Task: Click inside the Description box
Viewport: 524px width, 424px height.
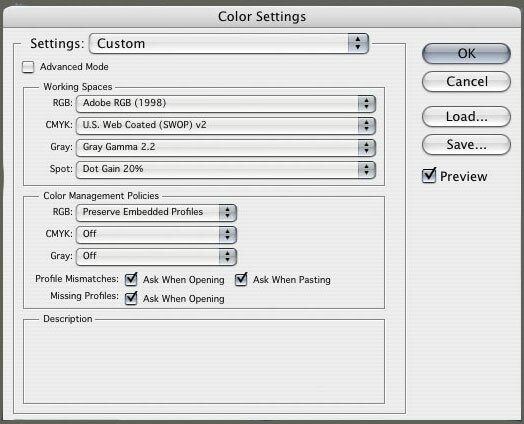Action: 204,362
